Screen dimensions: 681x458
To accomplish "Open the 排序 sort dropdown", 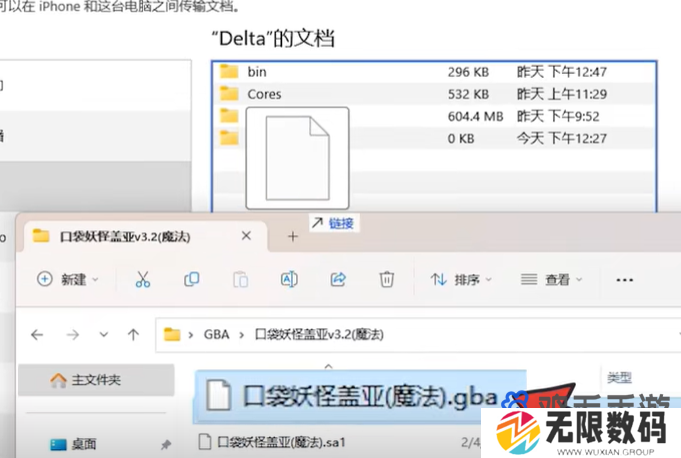I will coord(461,280).
